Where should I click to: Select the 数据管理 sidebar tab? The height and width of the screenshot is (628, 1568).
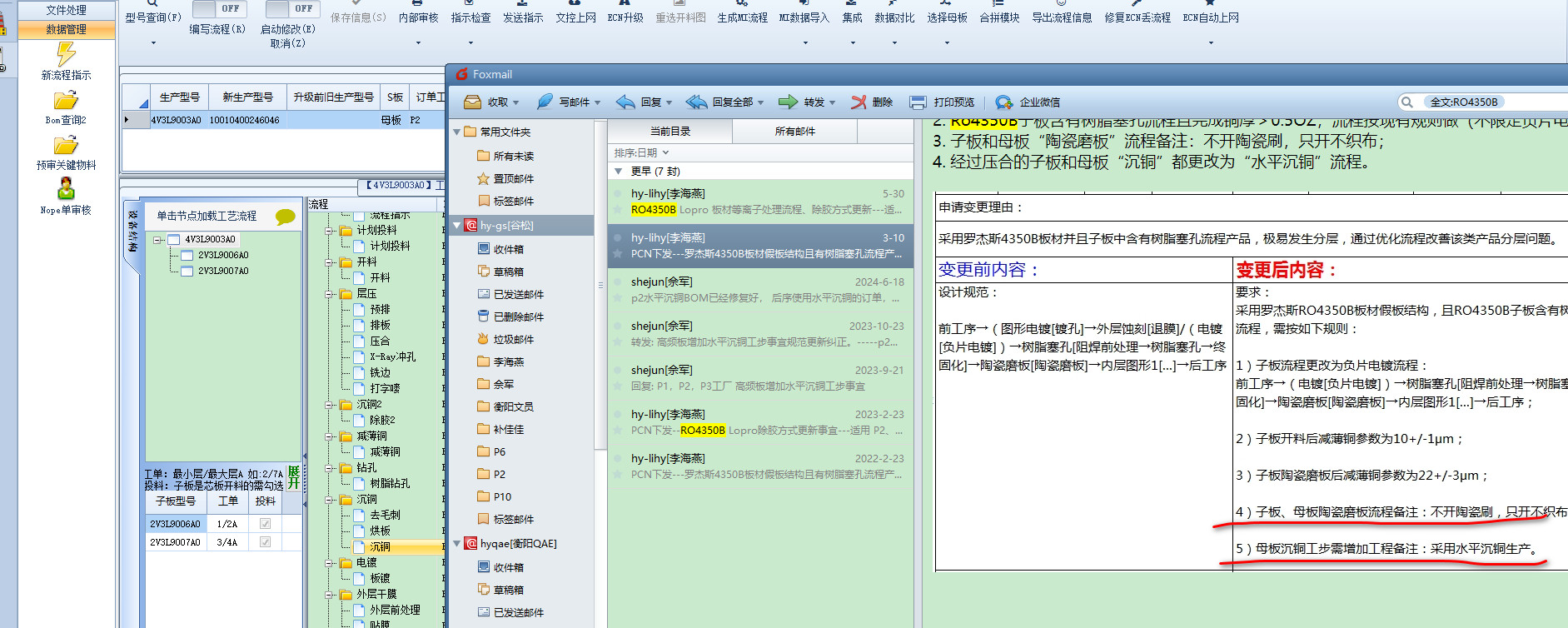click(x=67, y=29)
